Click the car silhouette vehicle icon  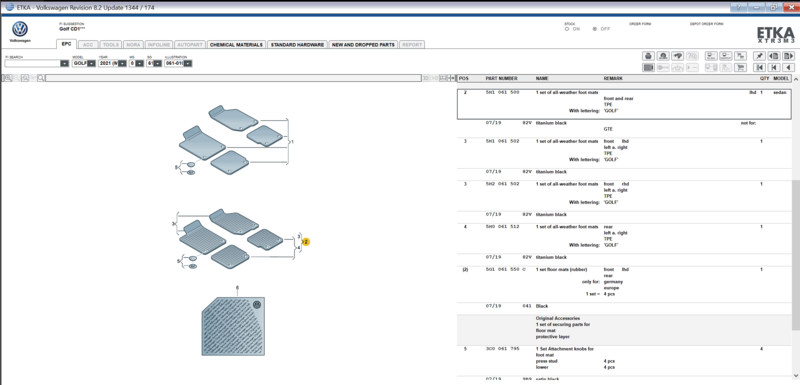[x=678, y=56]
